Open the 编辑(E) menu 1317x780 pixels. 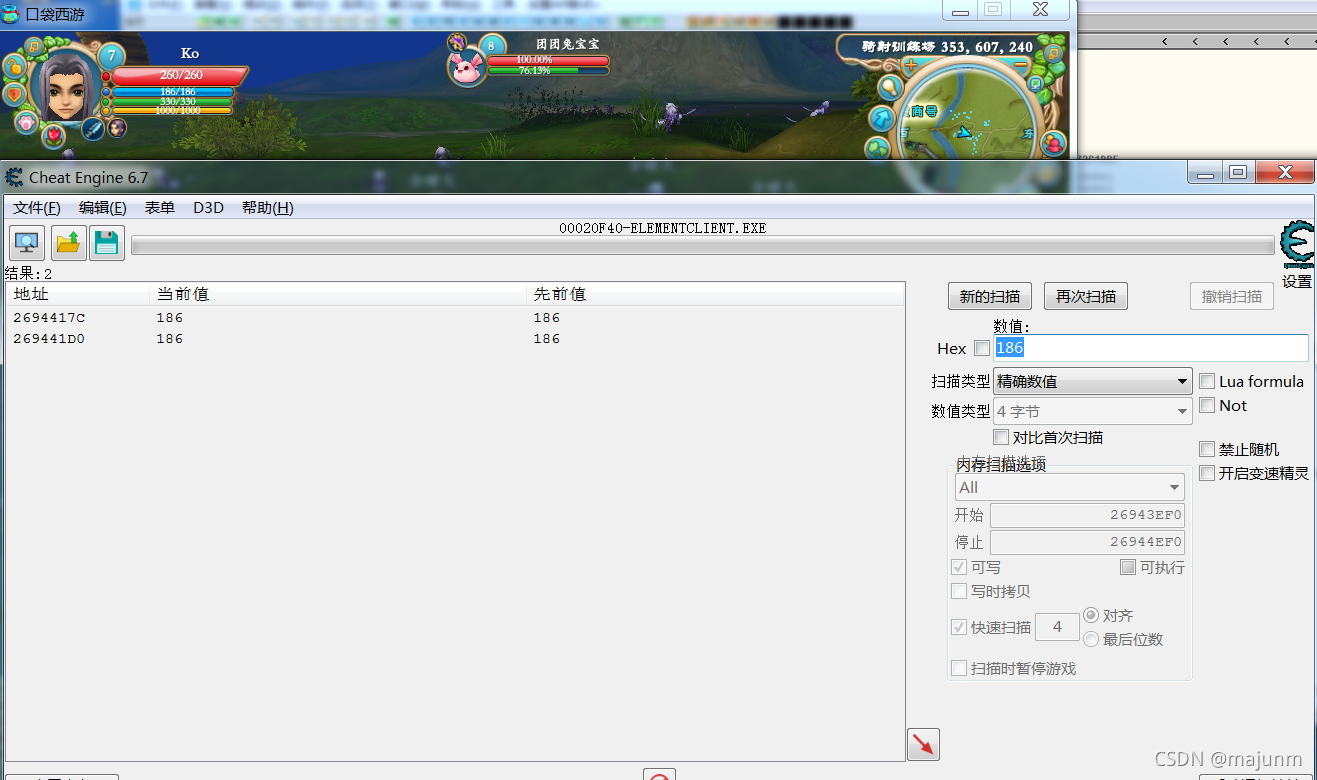click(103, 208)
